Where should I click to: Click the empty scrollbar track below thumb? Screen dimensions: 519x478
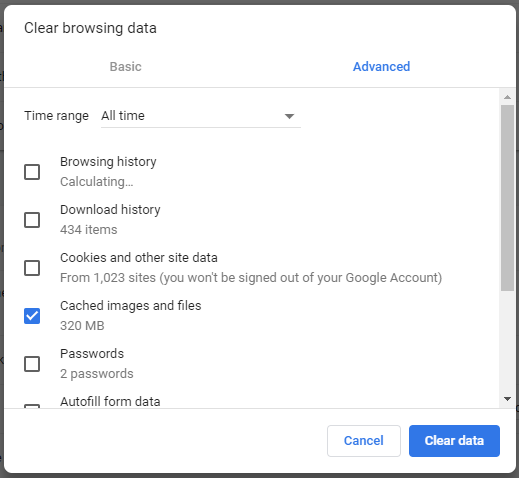507,342
